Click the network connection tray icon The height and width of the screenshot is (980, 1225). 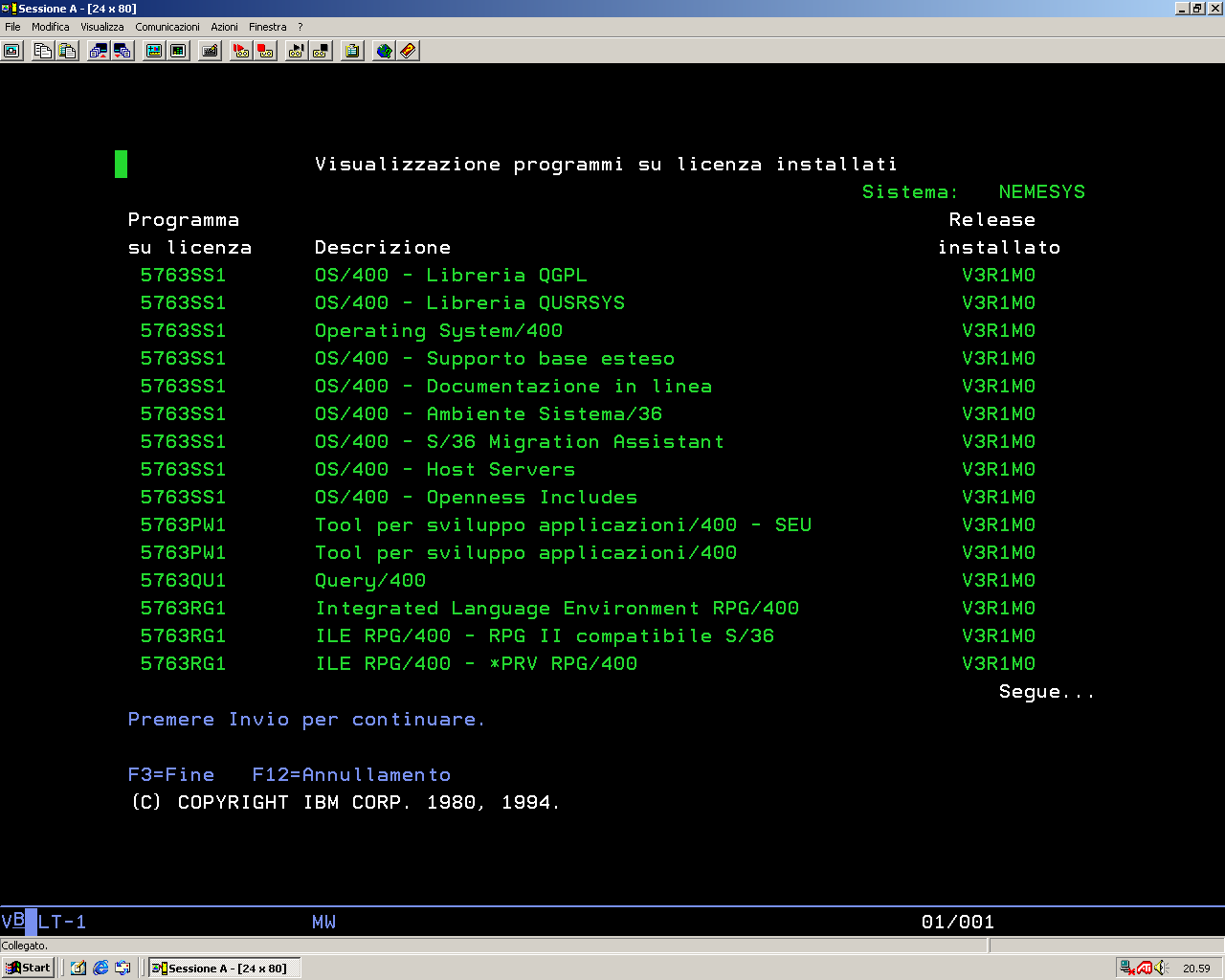(1127, 968)
